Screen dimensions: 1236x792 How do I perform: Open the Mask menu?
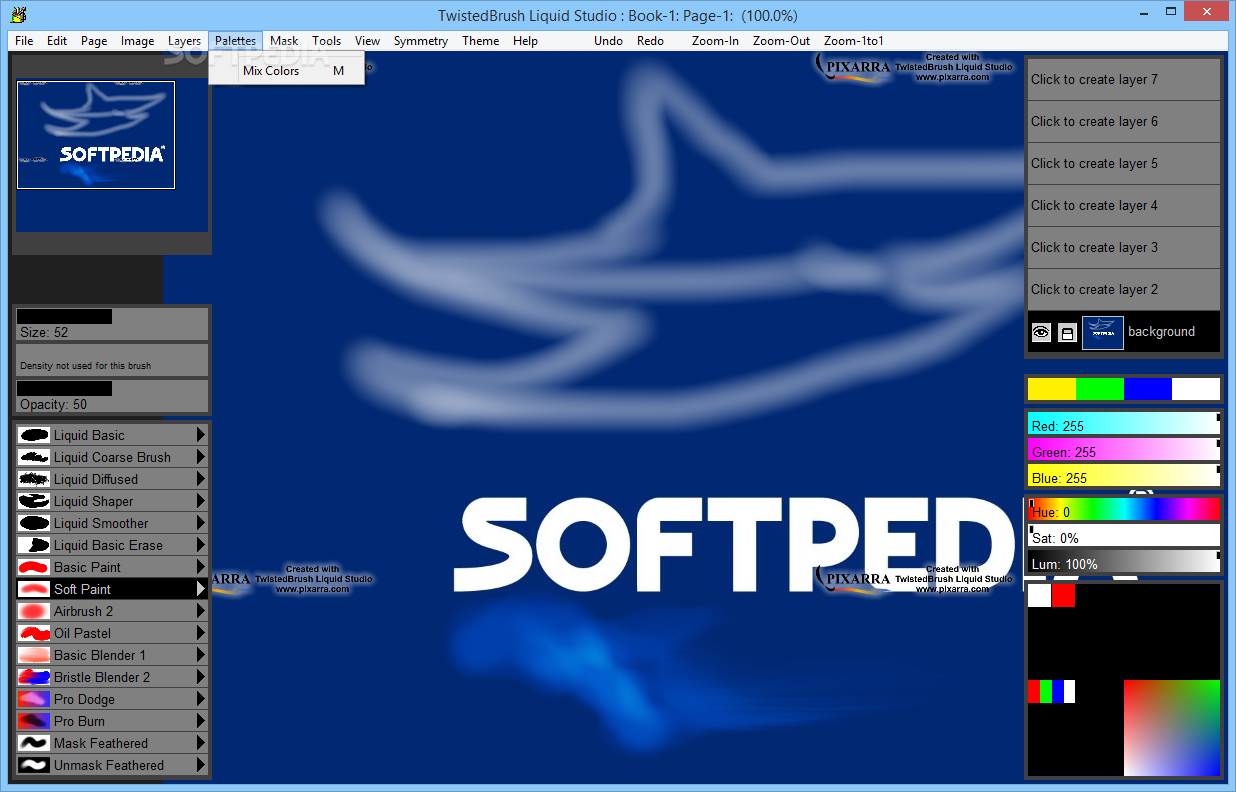coord(284,41)
